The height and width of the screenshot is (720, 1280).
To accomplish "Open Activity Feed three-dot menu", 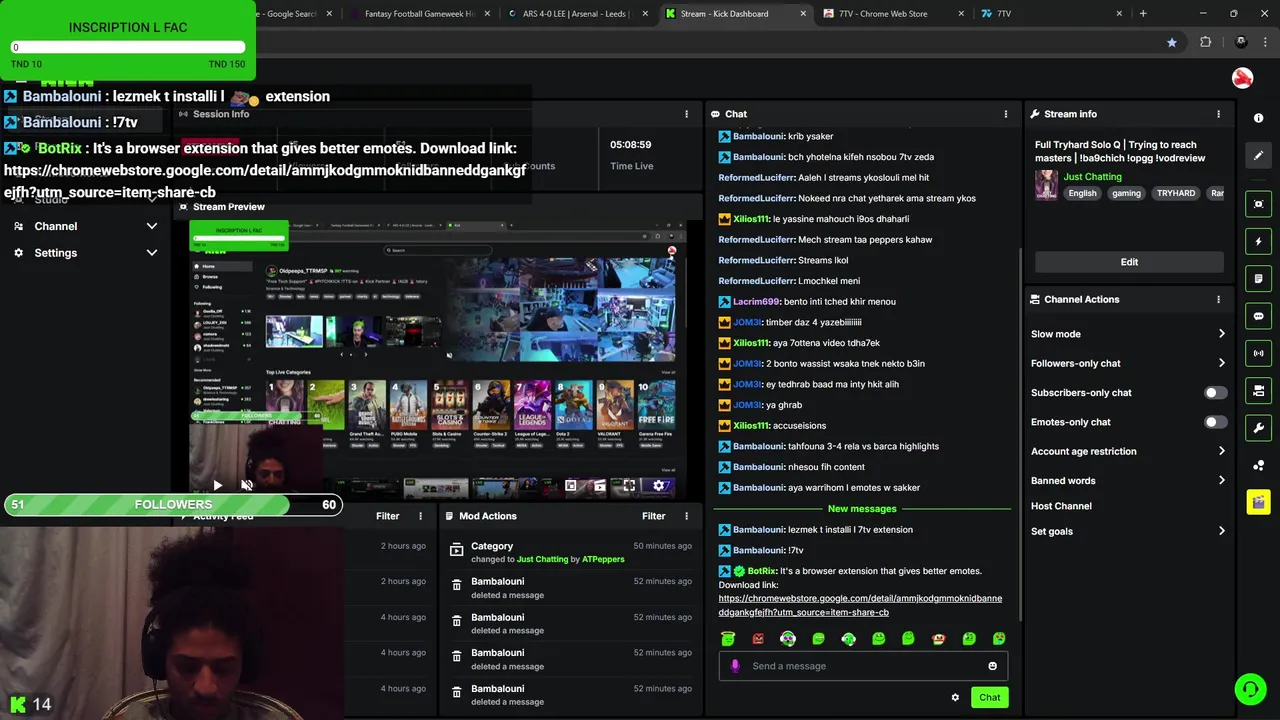I will coord(420,516).
